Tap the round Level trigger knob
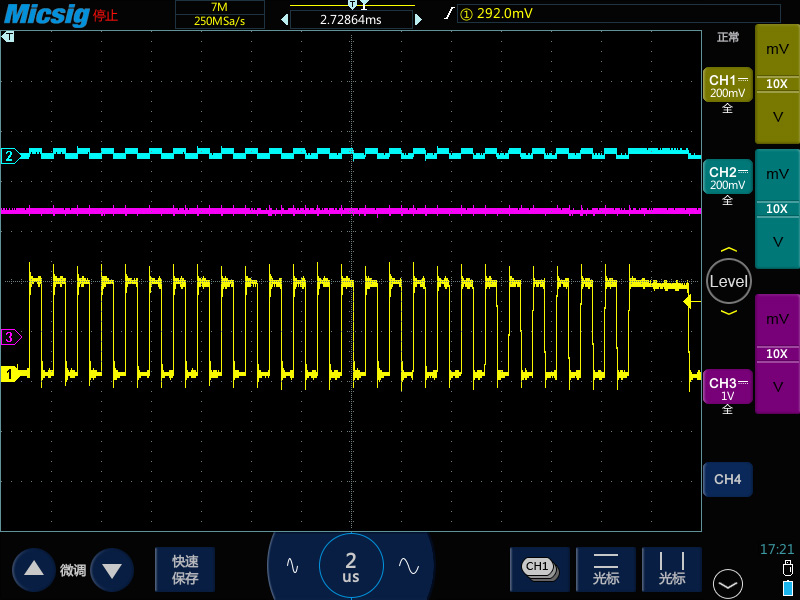 pyautogui.click(x=728, y=281)
